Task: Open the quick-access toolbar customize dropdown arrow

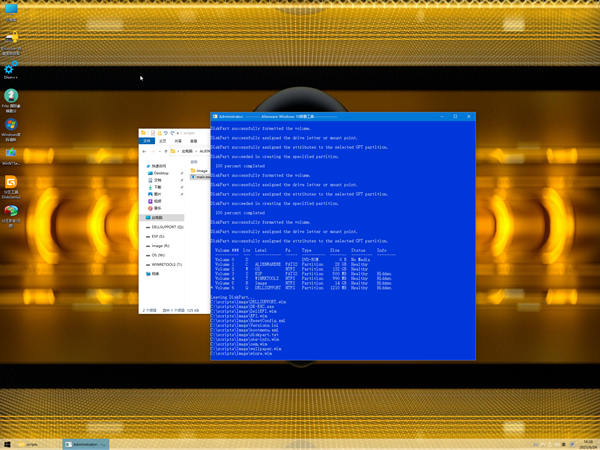Action: (178, 133)
